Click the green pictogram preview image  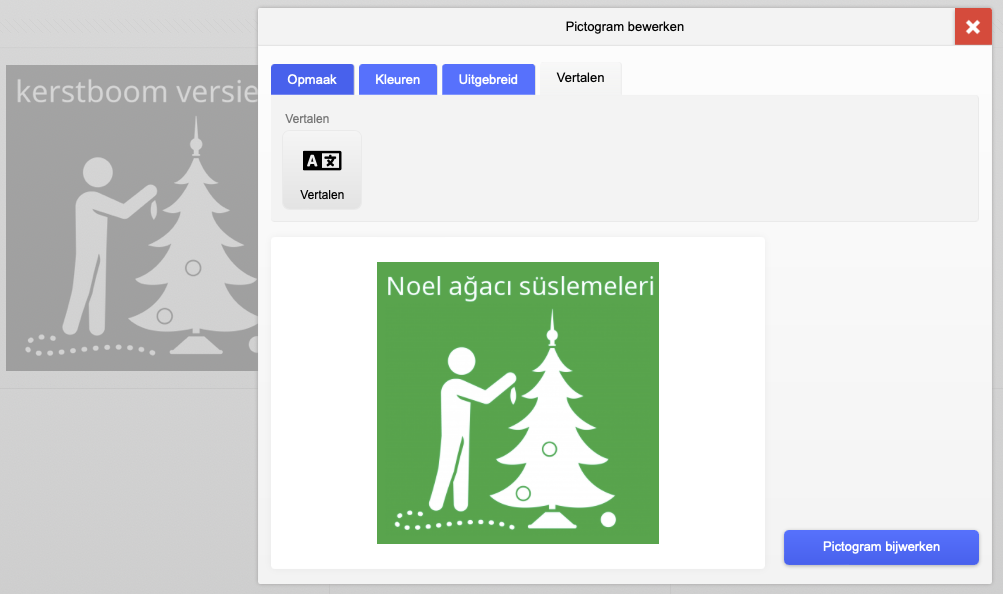pyautogui.click(x=517, y=403)
